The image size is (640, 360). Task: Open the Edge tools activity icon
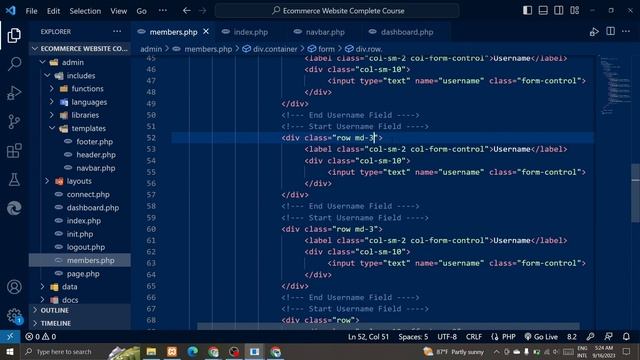tap(14, 208)
